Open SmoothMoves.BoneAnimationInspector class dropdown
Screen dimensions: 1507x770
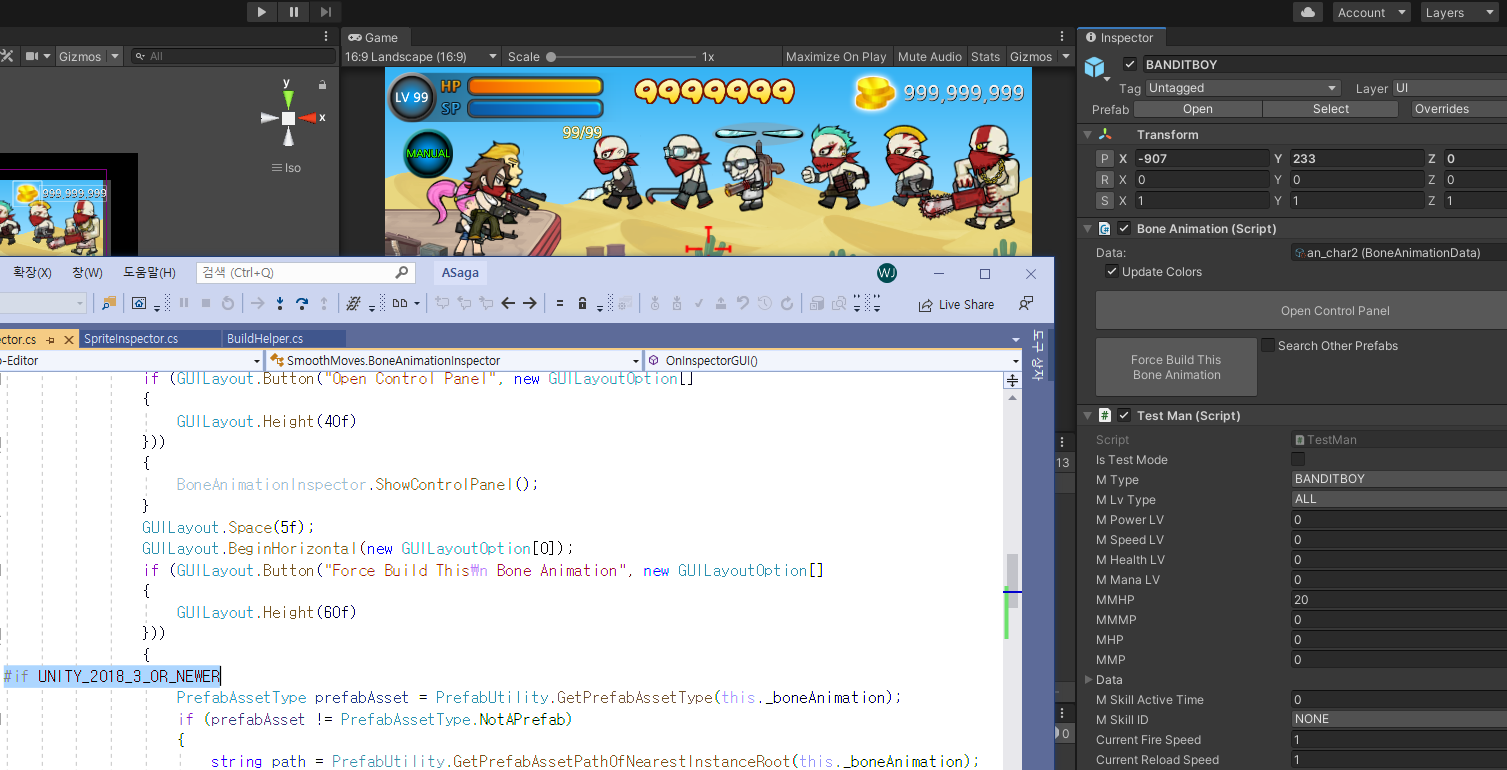click(453, 360)
